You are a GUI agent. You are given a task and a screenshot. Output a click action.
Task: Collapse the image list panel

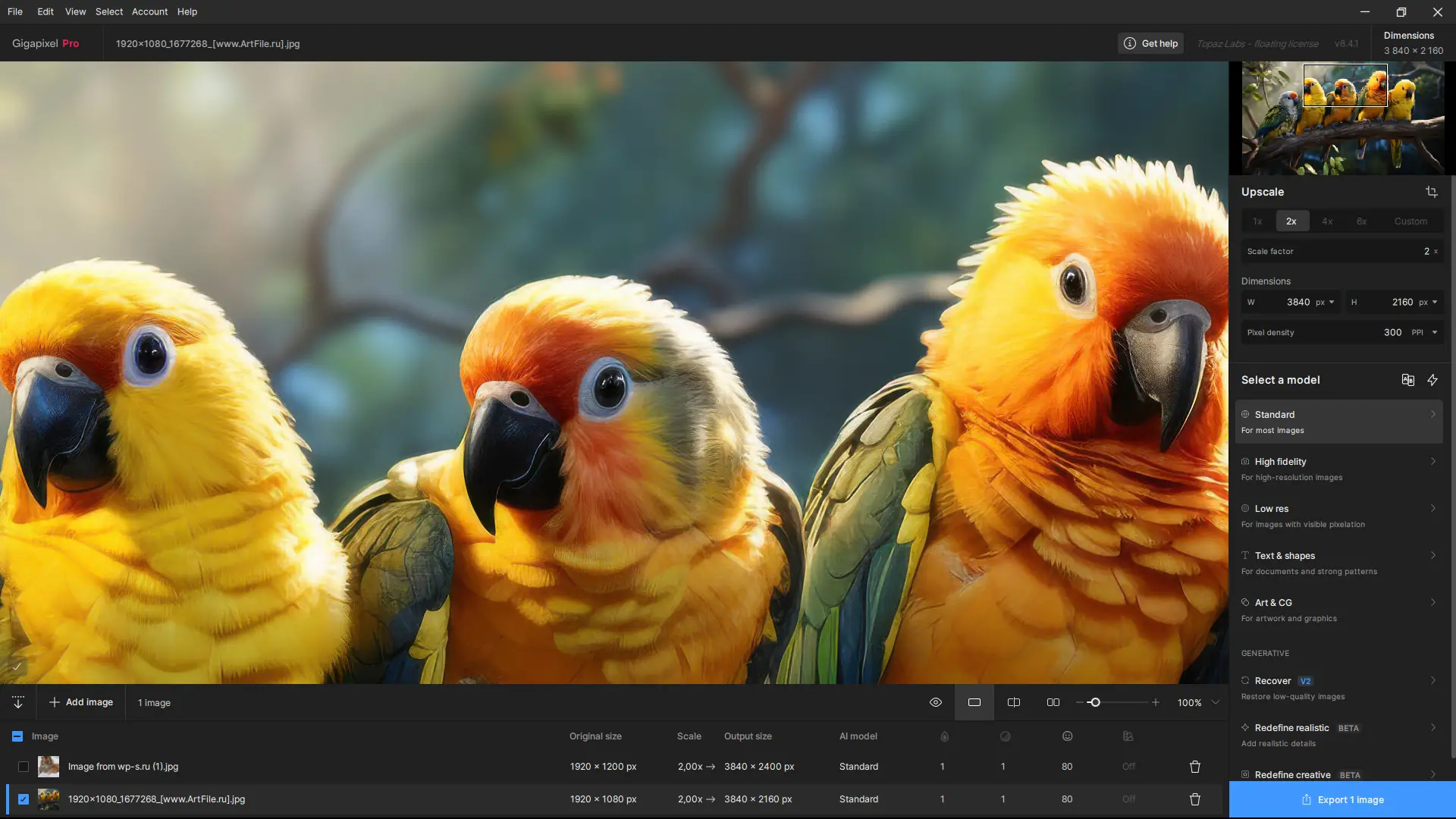pyautogui.click(x=18, y=702)
